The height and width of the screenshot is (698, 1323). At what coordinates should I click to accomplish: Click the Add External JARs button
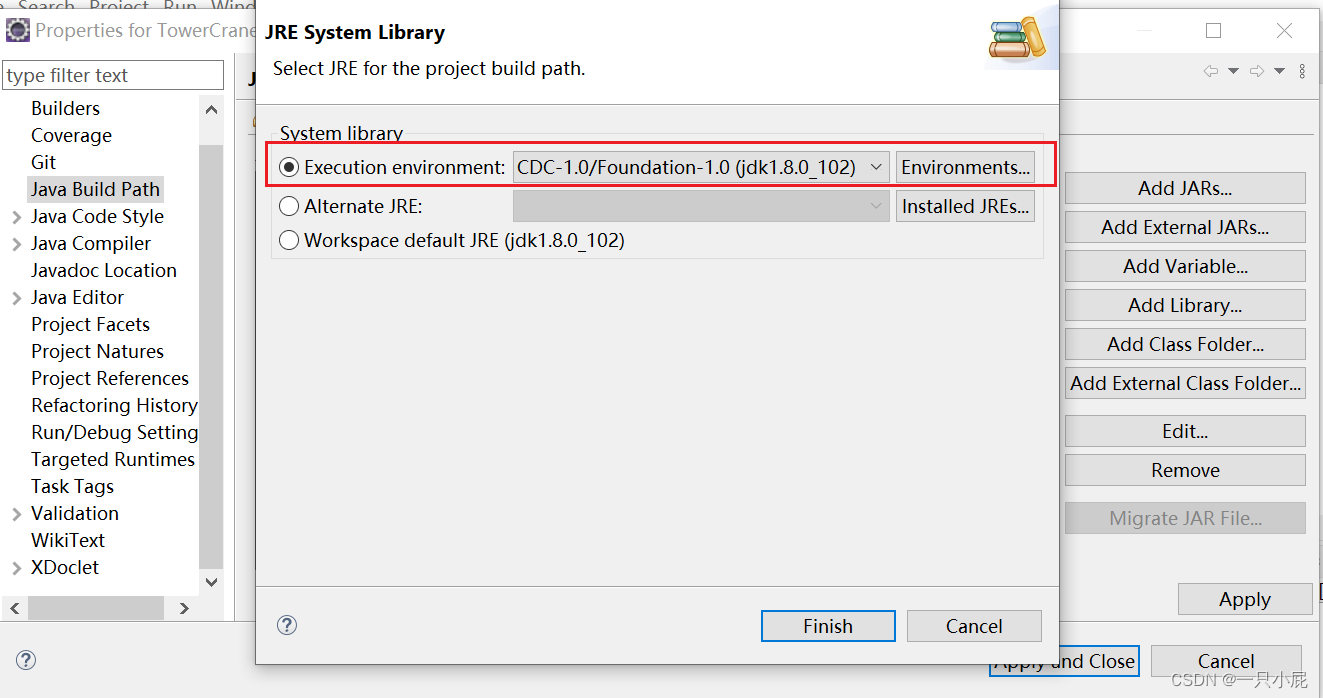coord(1184,227)
